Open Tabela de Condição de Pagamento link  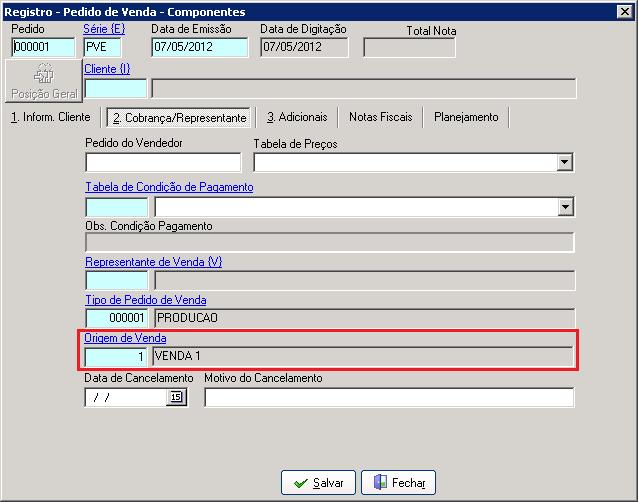coord(169,187)
